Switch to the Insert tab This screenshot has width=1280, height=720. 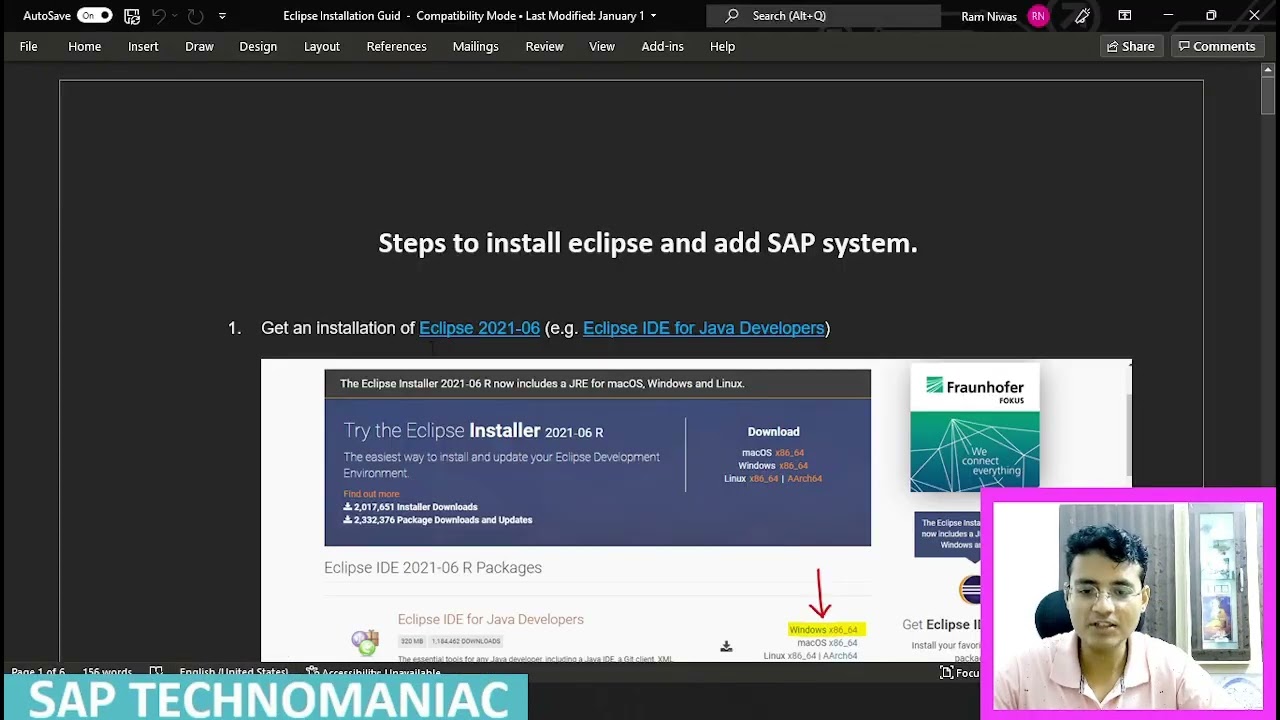(143, 46)
